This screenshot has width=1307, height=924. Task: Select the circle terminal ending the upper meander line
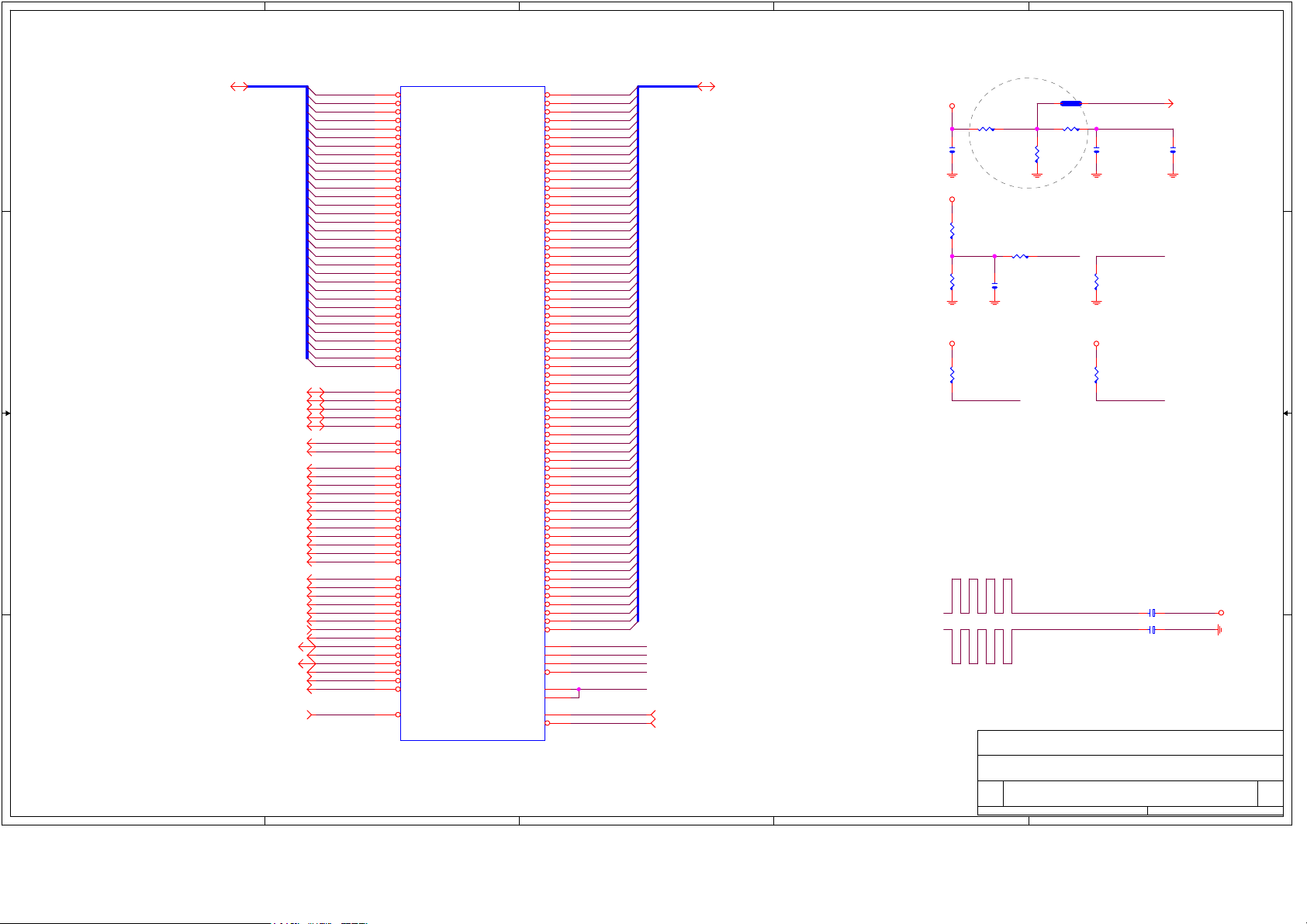click(1221, 613)
